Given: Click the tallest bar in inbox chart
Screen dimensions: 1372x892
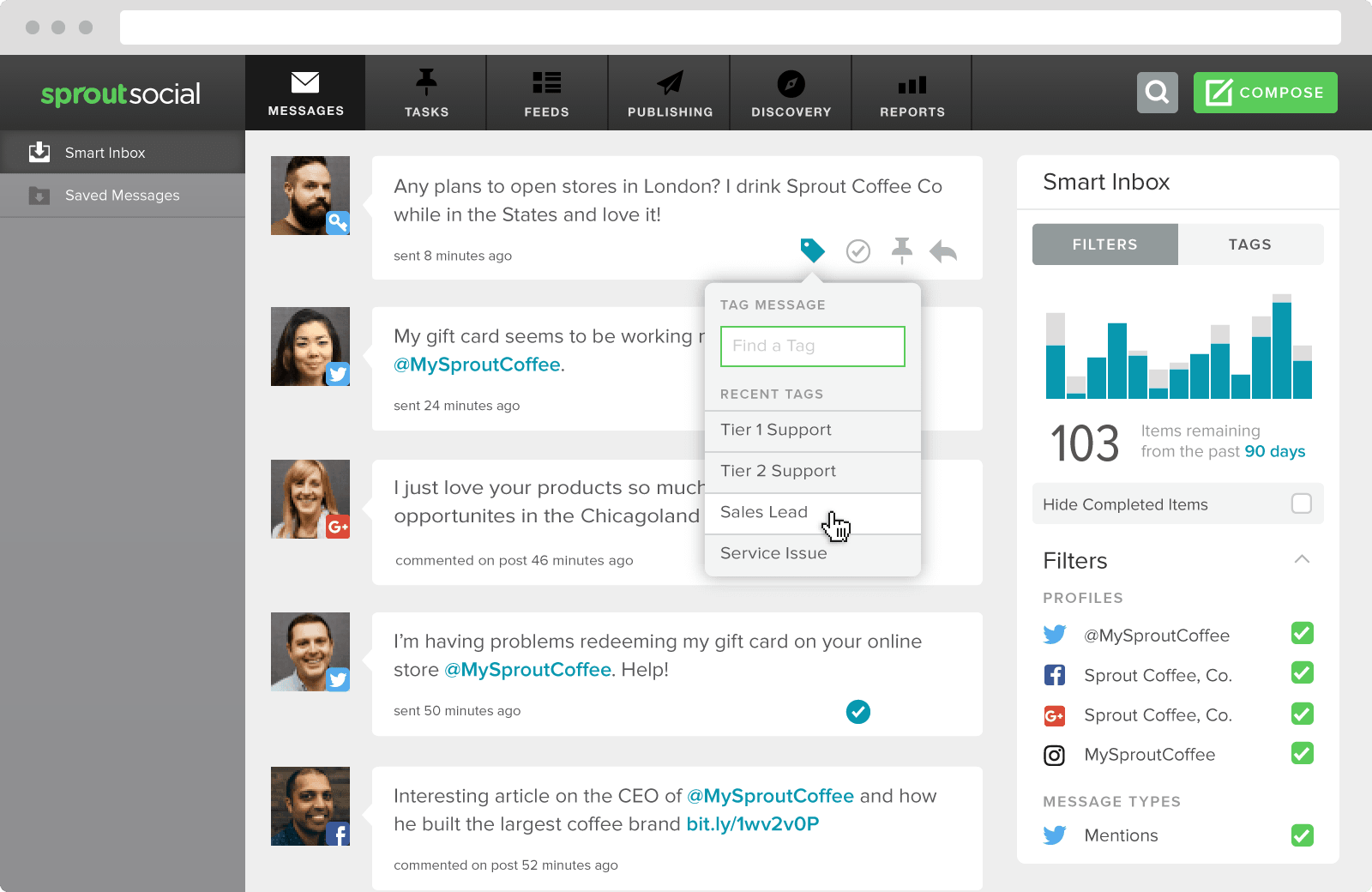Looking at the screenshot, I should 1281,349.
